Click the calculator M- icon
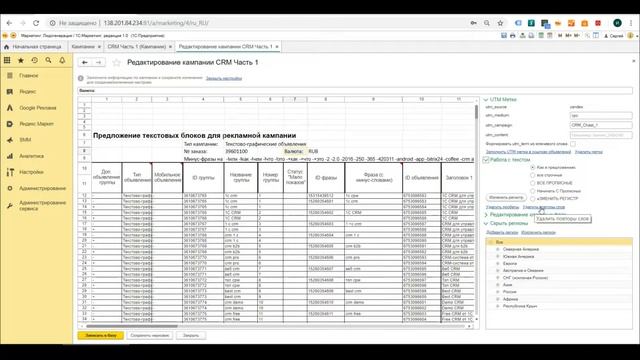Viewport: 640px width, 360px height. [x=577, y=36]
